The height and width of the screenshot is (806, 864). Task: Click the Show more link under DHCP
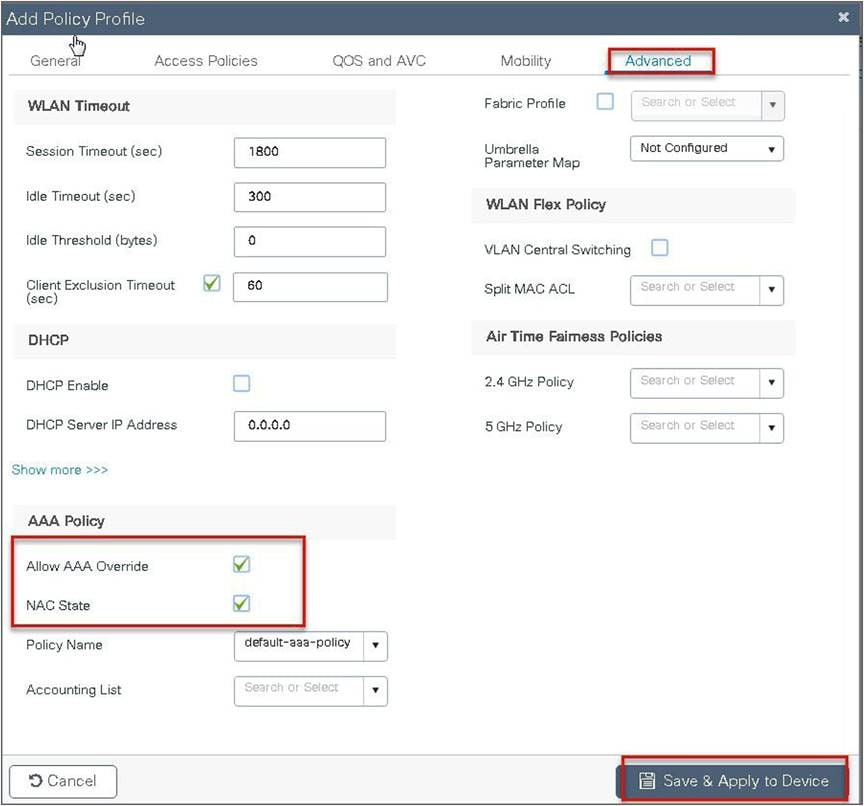[59, 469]
